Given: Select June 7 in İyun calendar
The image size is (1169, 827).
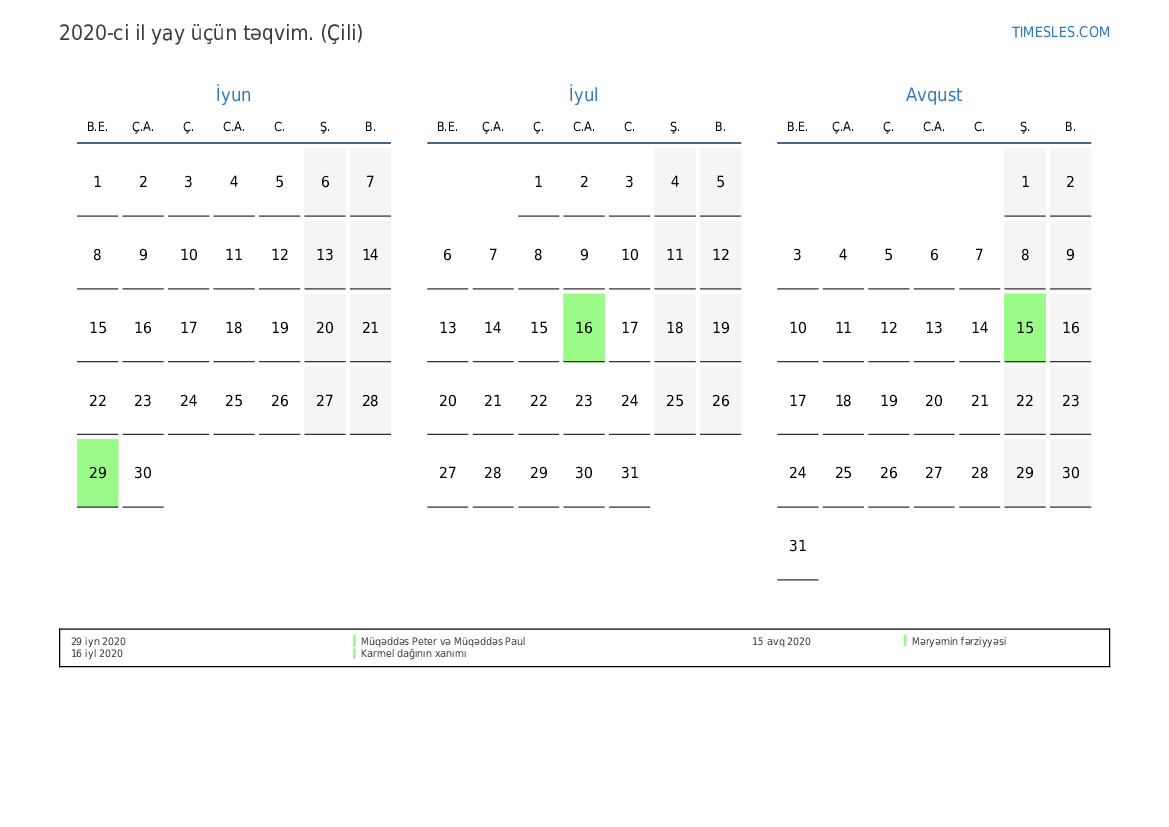Looking at the screenshot, I should click(371, 182).
